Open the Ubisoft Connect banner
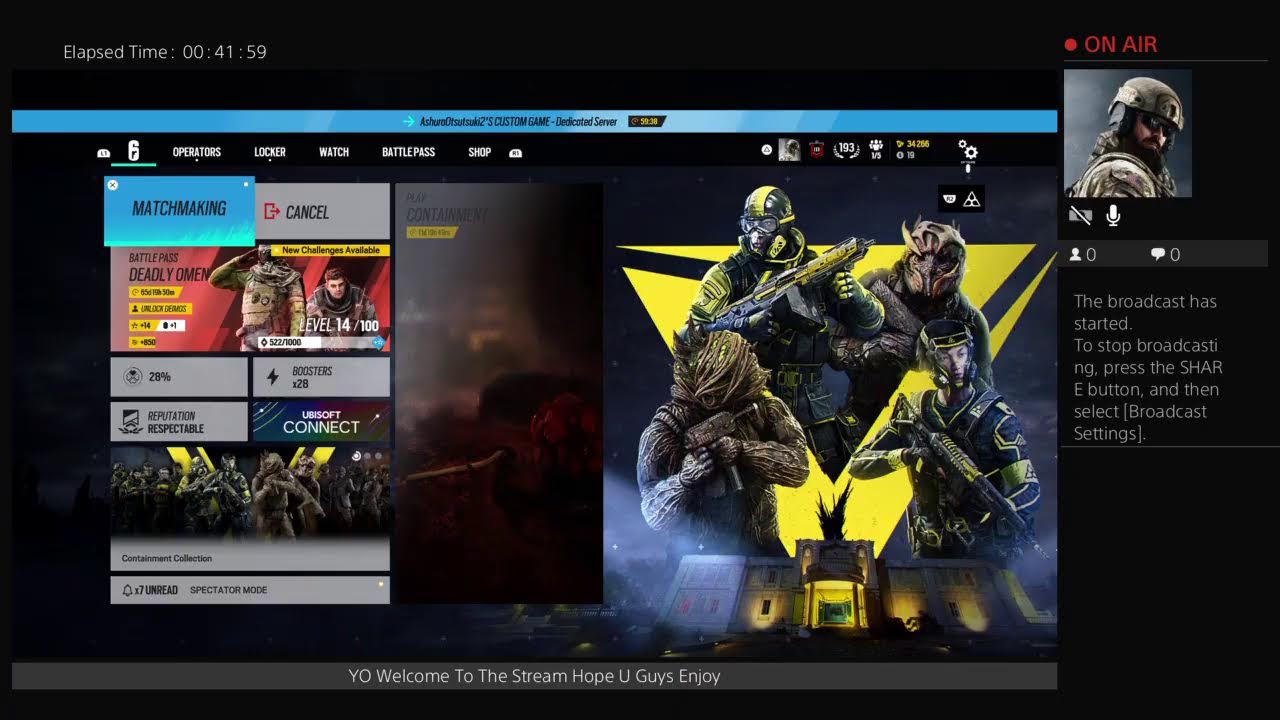 [321, 422]
